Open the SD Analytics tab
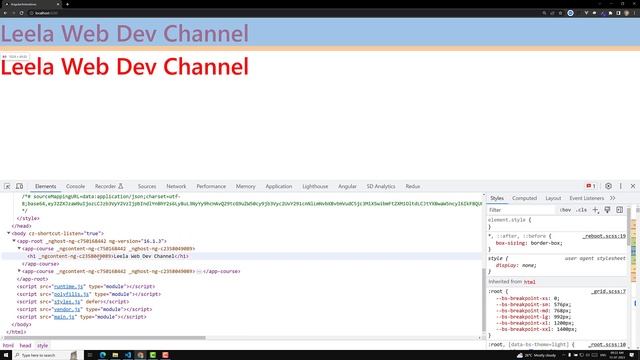Screen dimensions: 640x360 (381, 186)
